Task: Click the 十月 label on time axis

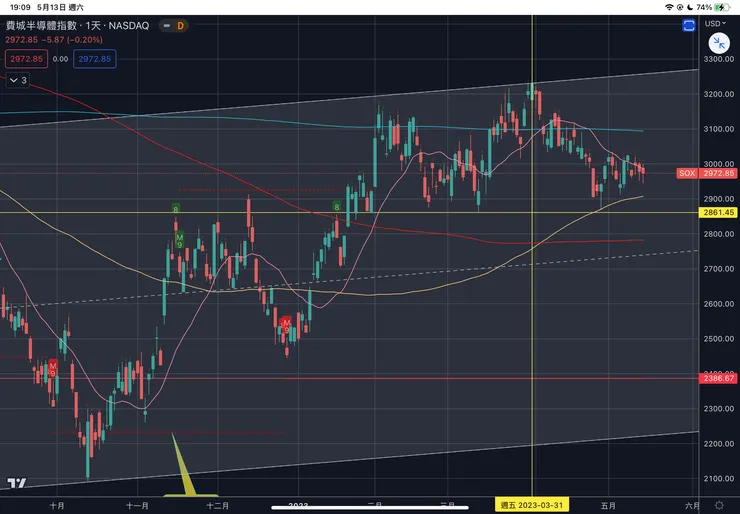Action: (x=57, y=506)
